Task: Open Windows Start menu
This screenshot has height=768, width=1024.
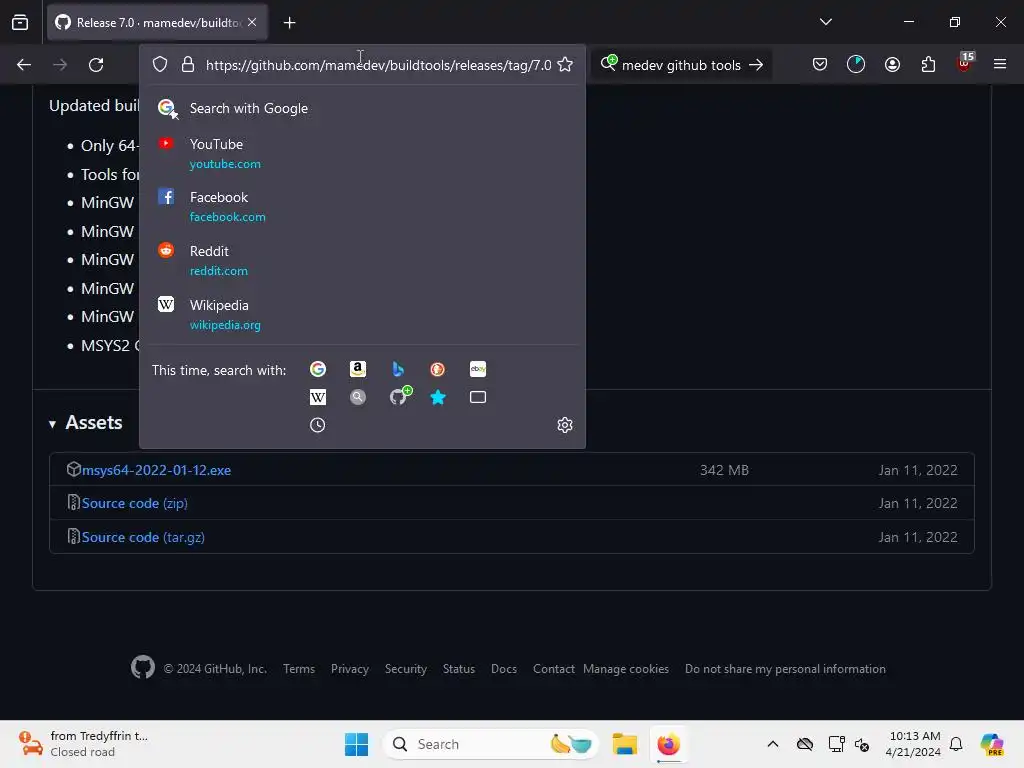Action: pos(356,744)
